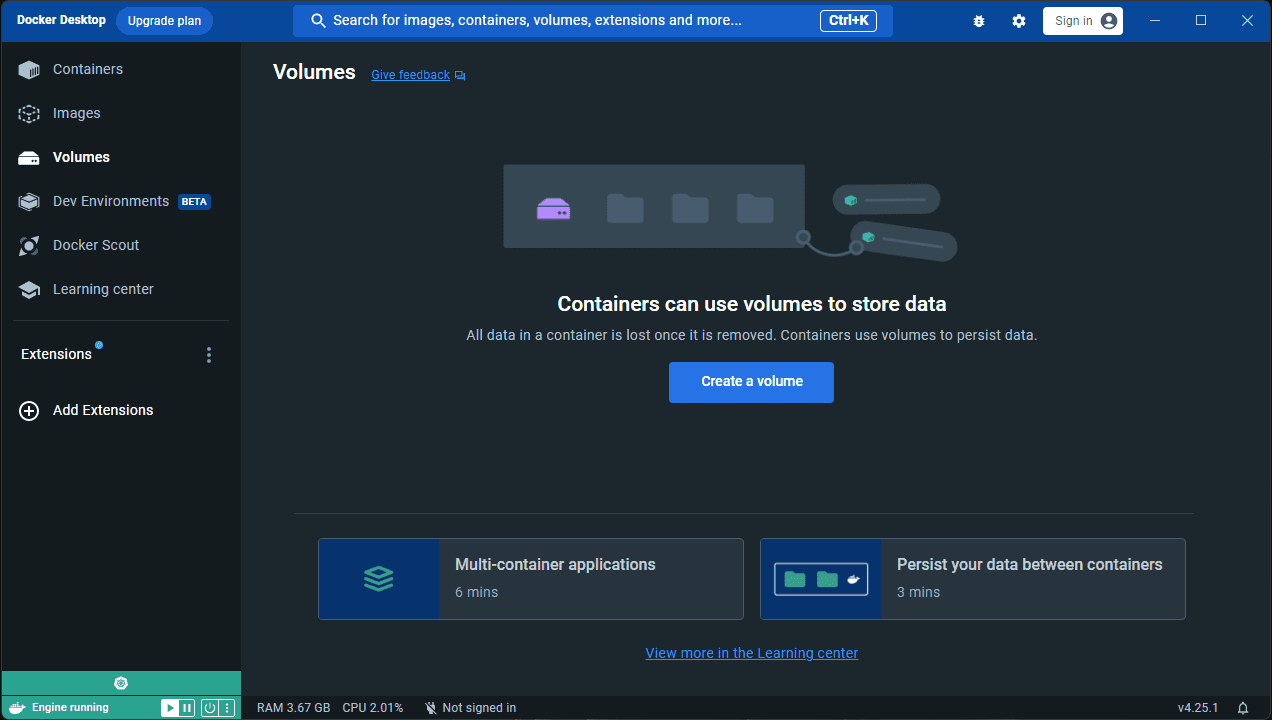
Task: Click the Multi-container stack thumbnail
Action: click(379, 579)
